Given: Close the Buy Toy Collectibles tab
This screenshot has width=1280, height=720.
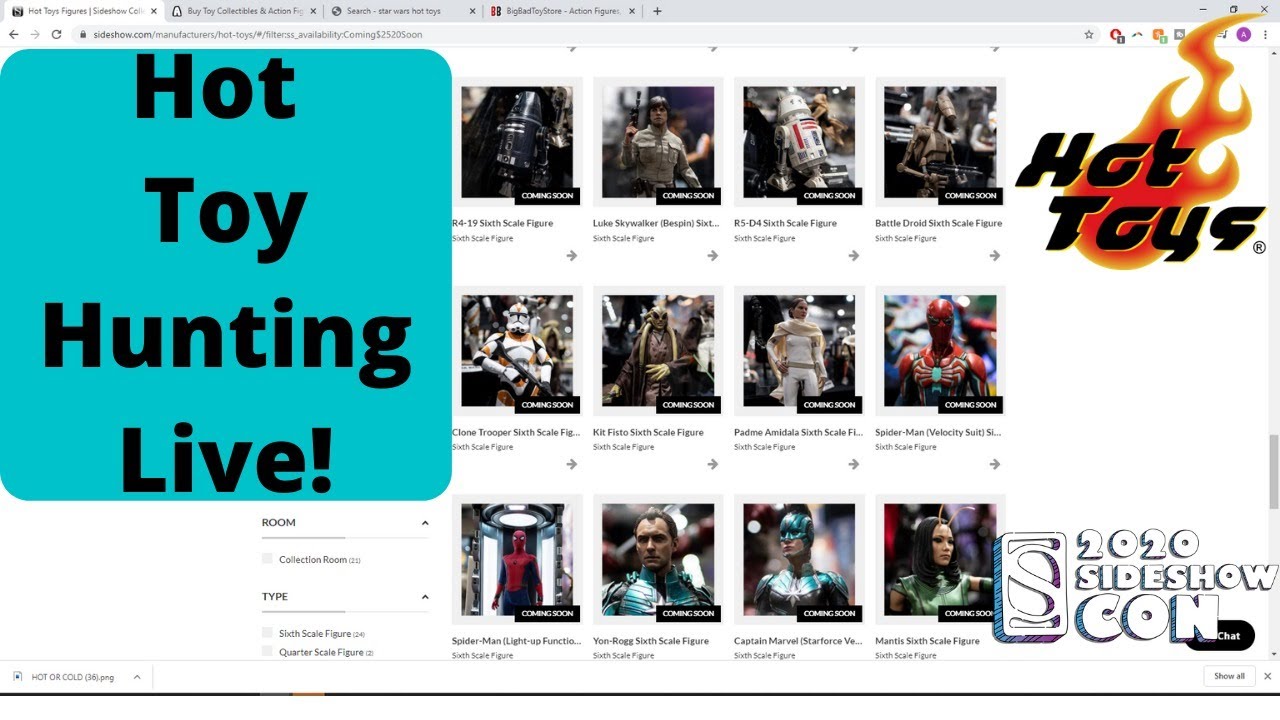Looking at the screenshot, I should click(x=313, y=11).
